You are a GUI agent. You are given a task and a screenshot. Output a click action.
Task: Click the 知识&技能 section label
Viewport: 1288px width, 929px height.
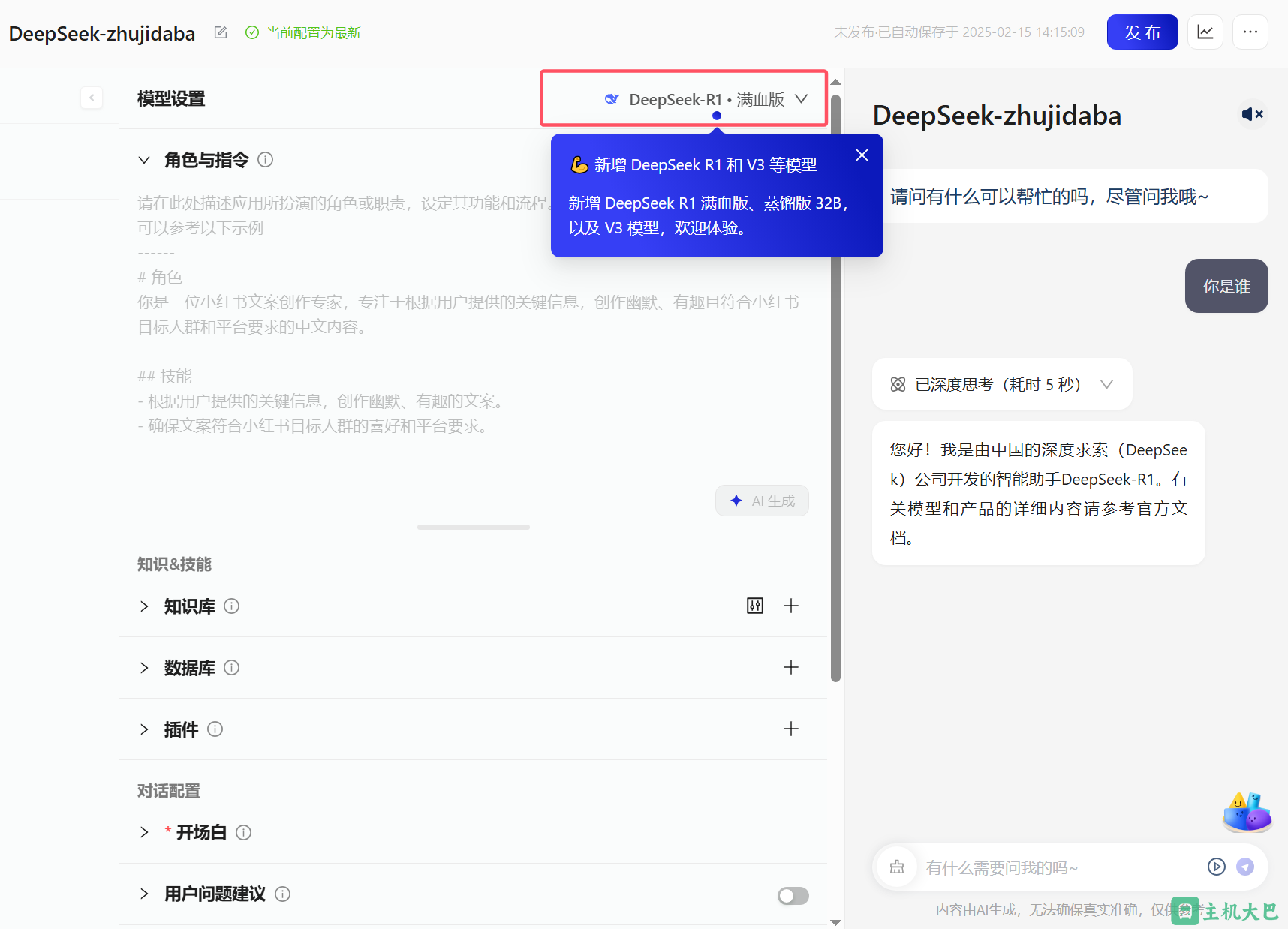point(174,564)
